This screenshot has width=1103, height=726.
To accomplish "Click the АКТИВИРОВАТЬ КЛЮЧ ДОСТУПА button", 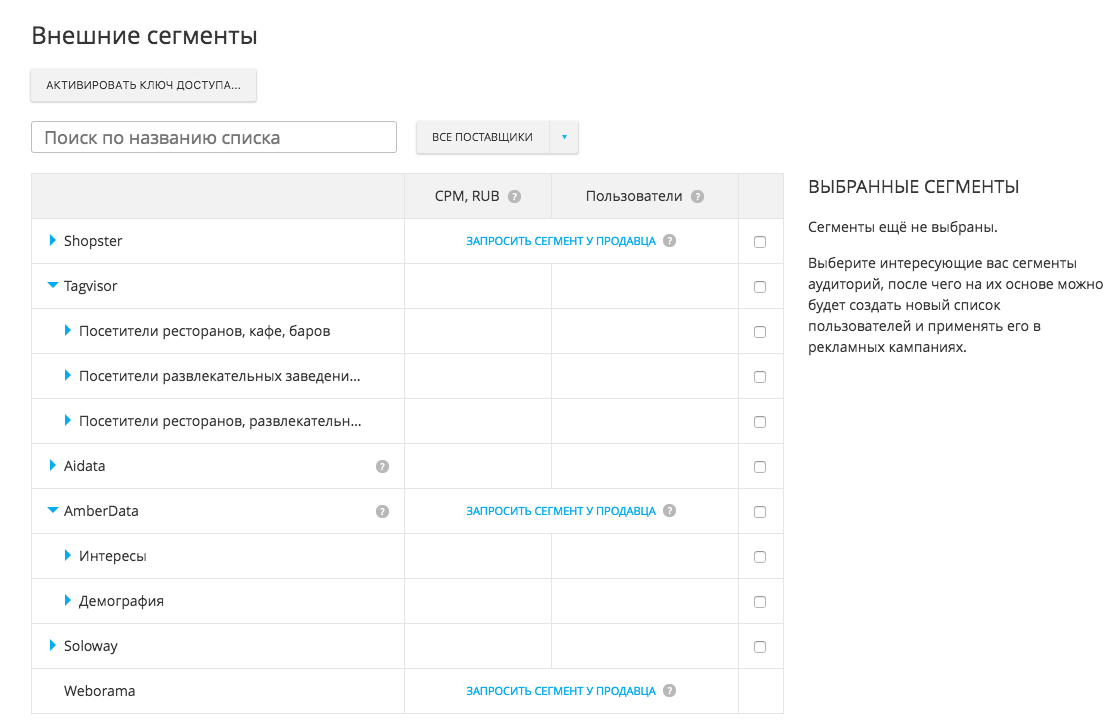I will tap(143, 85).
